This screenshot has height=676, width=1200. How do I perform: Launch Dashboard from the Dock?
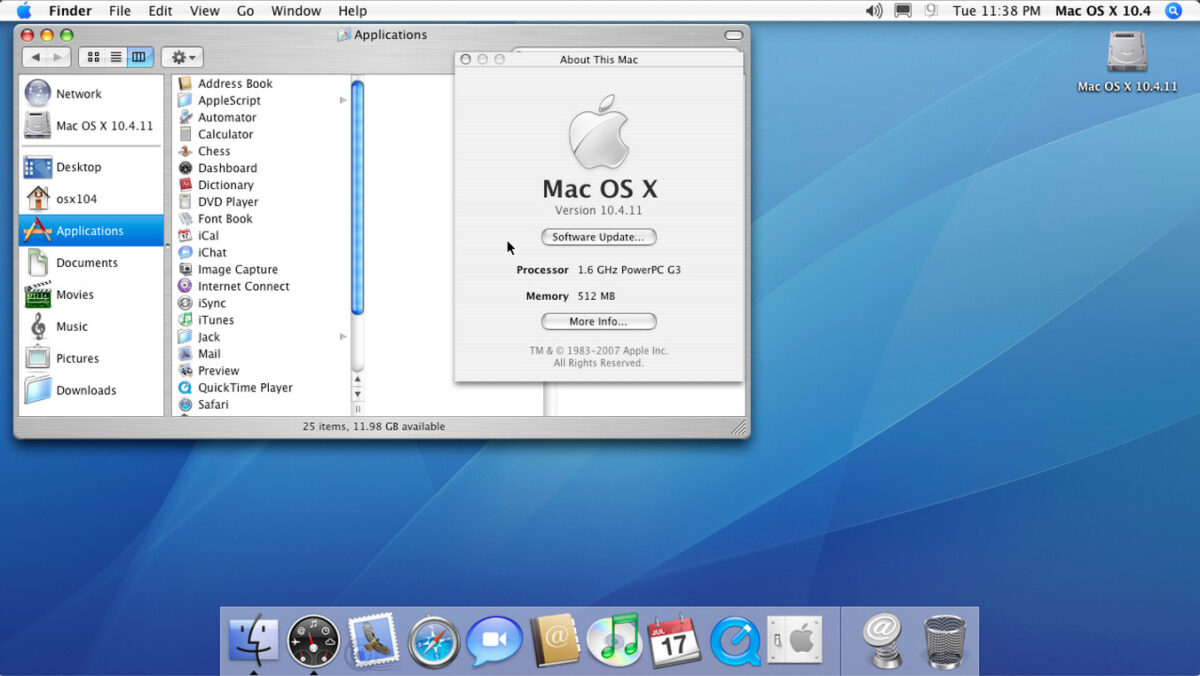(x=313, y=638)
